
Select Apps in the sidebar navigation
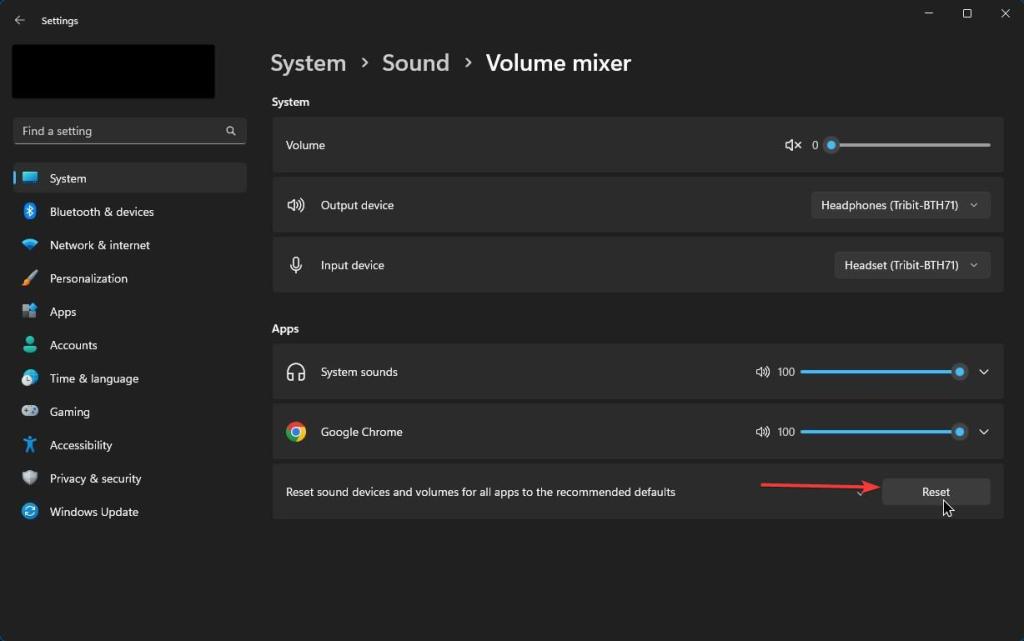[x=62, y=311]
